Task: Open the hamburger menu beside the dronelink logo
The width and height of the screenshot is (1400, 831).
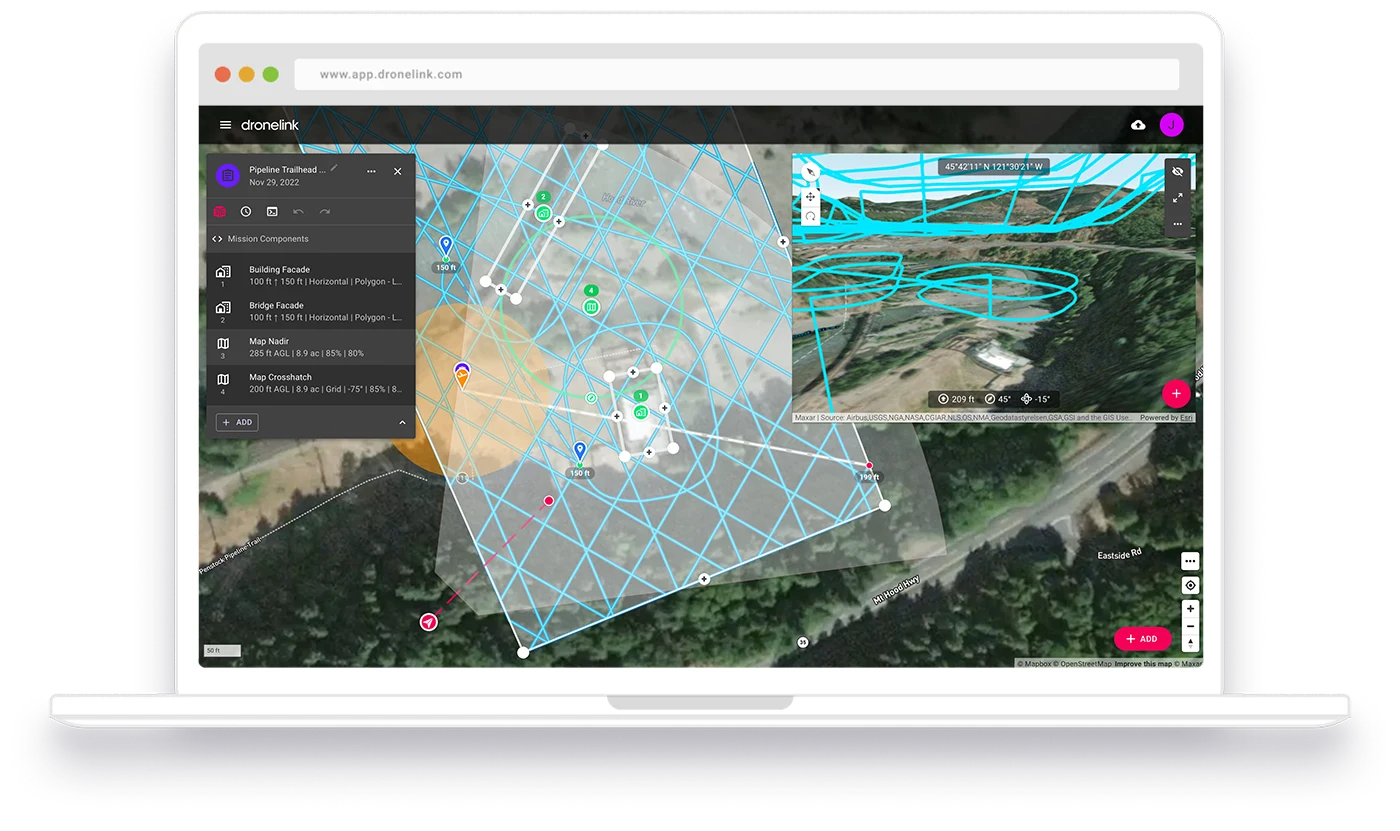Action: [x=226, y=125]
